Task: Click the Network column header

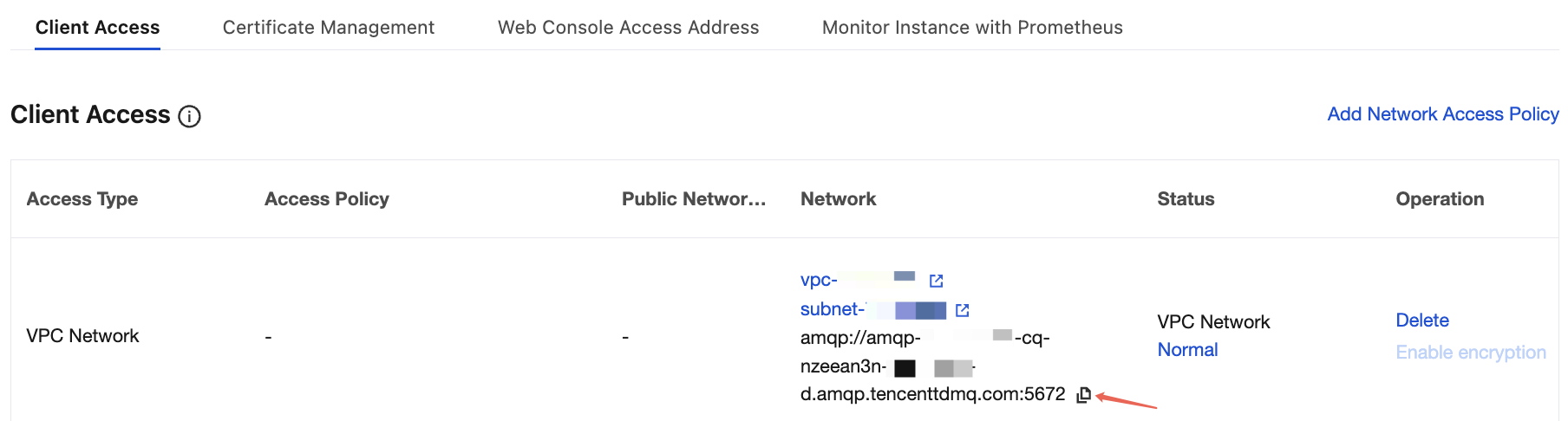Action: click(838, 199)
